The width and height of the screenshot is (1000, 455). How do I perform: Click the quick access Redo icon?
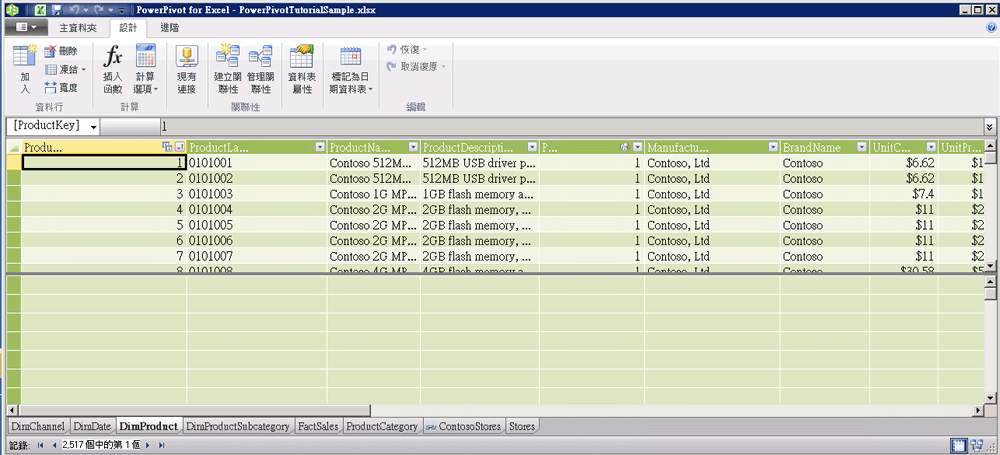point(101,11)
